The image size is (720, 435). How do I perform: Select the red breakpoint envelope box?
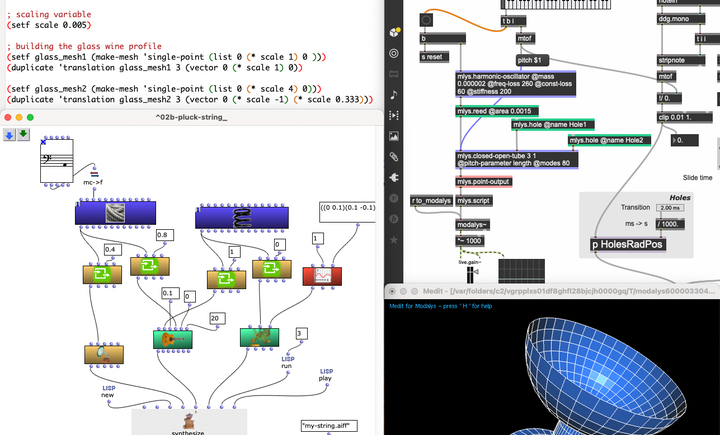point(323,276)
